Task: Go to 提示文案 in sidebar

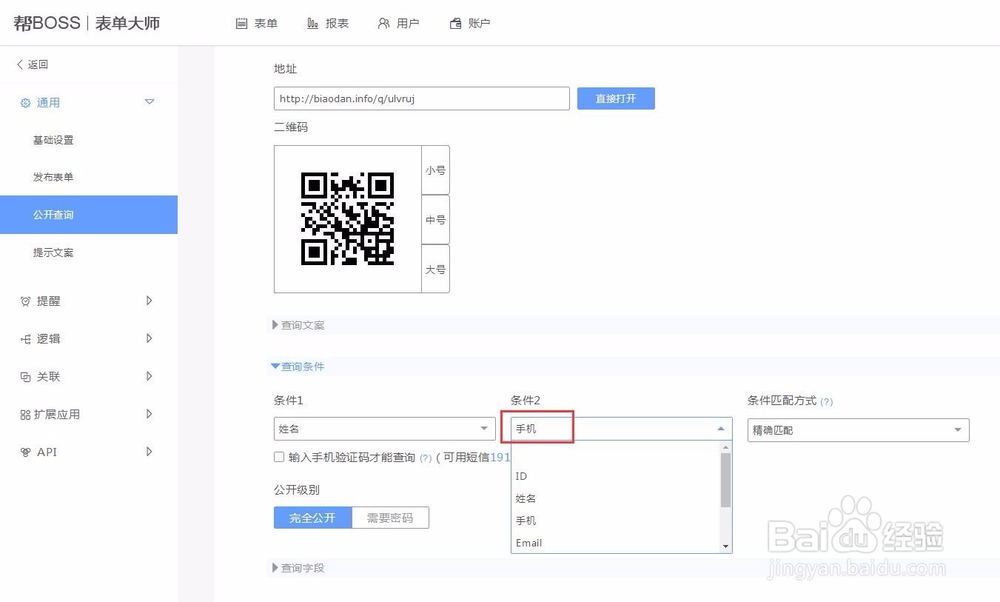Action: tap(54, 253)
